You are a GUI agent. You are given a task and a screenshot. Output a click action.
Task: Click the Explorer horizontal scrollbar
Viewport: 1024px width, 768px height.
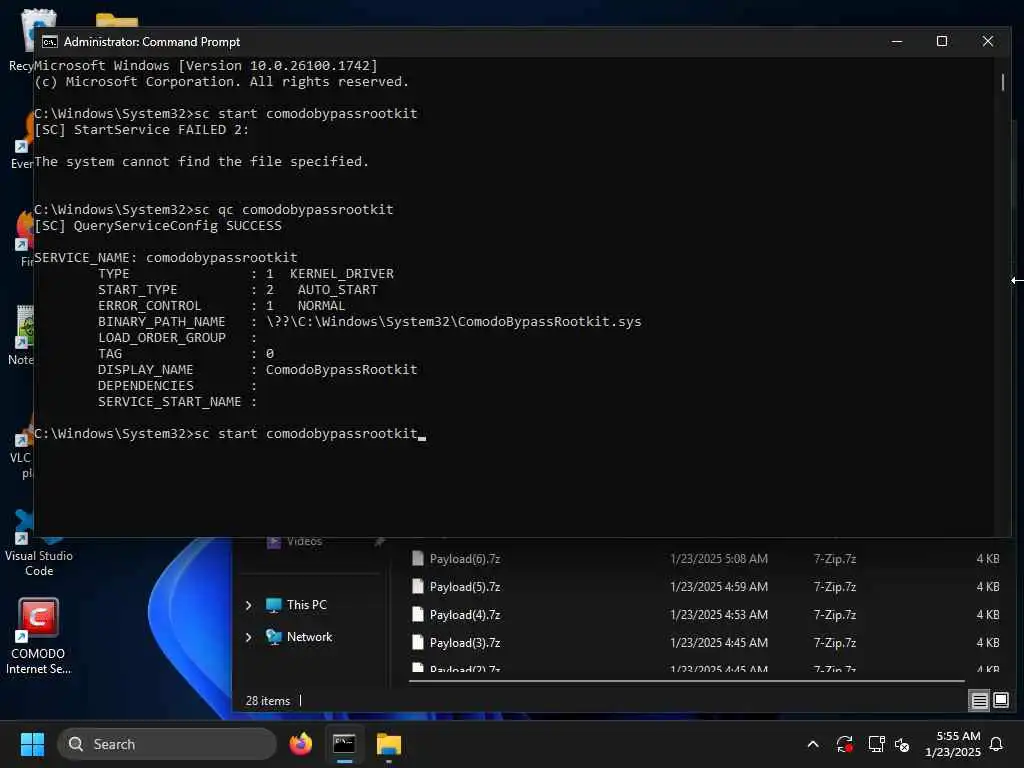(686, 681)
